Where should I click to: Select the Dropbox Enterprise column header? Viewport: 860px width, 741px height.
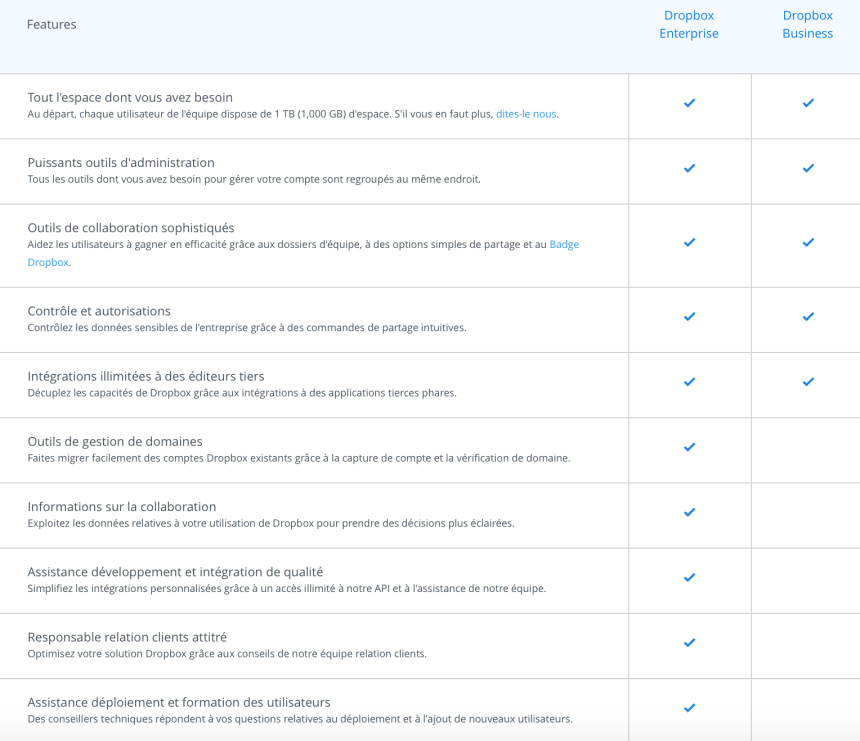[689, 24]
